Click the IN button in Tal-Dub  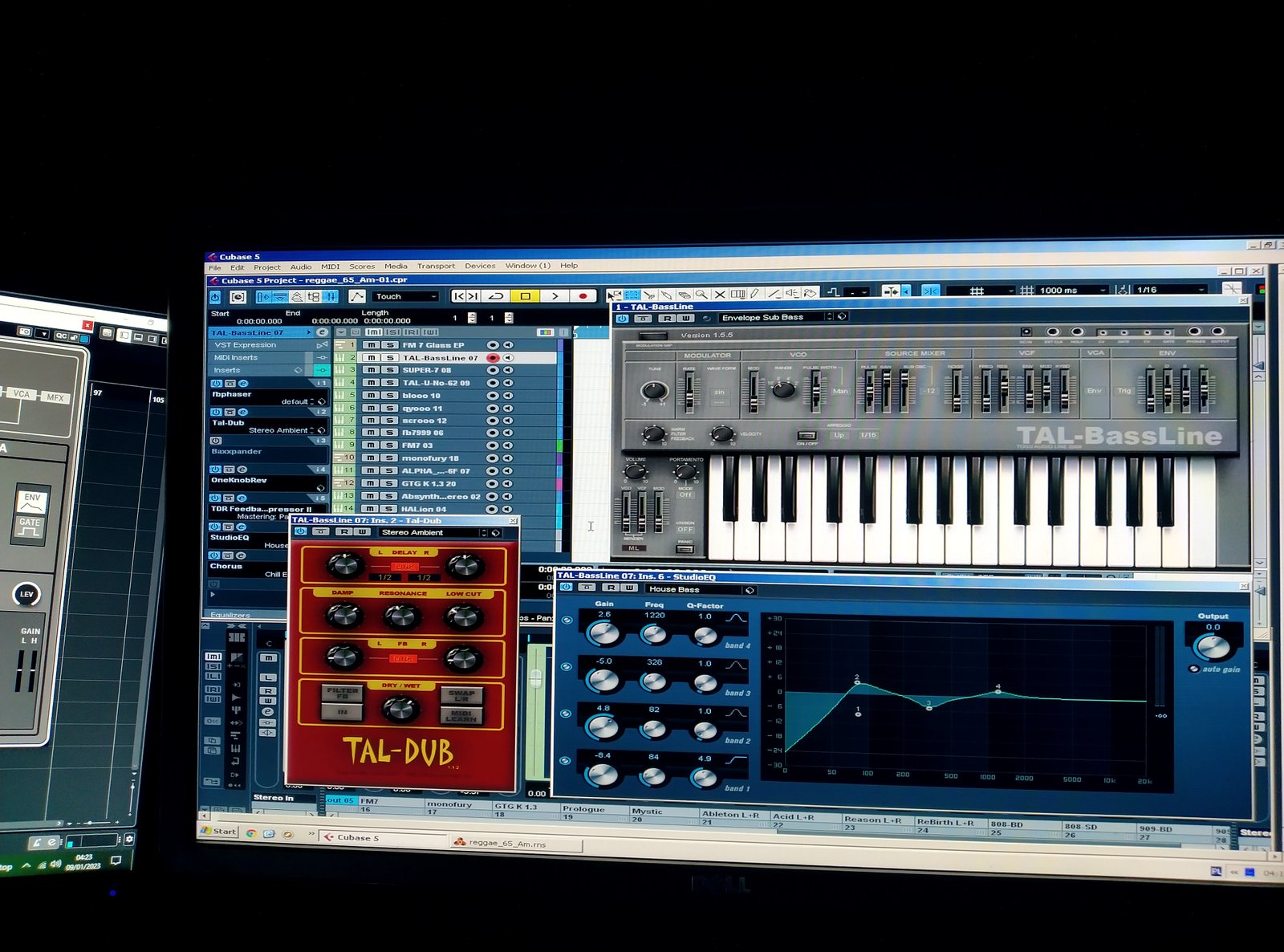pyautogui.click(x=342, y=712)
